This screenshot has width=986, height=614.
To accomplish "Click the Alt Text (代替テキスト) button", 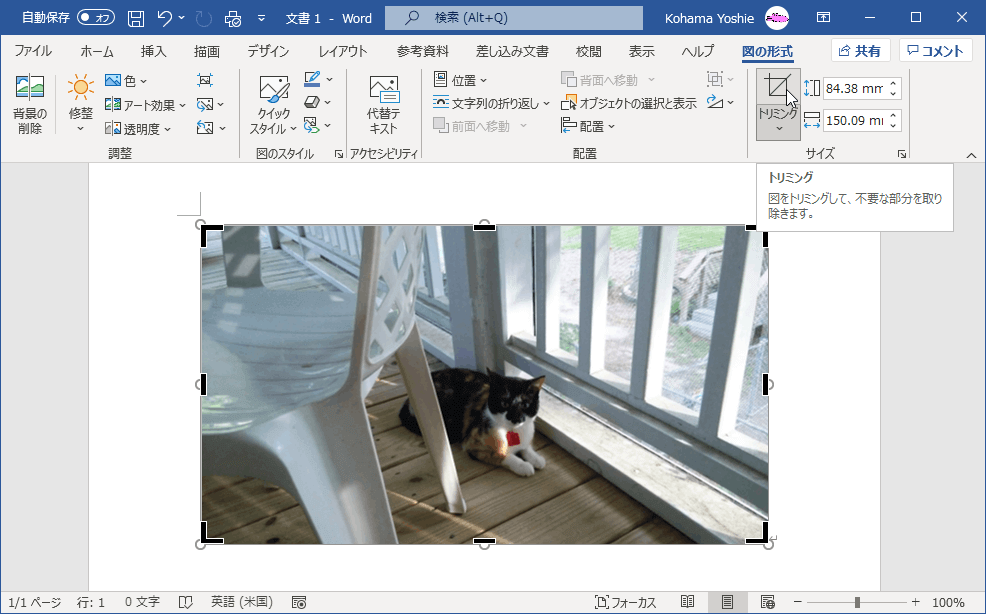I will pyautogui.click(x=383, y=105).
